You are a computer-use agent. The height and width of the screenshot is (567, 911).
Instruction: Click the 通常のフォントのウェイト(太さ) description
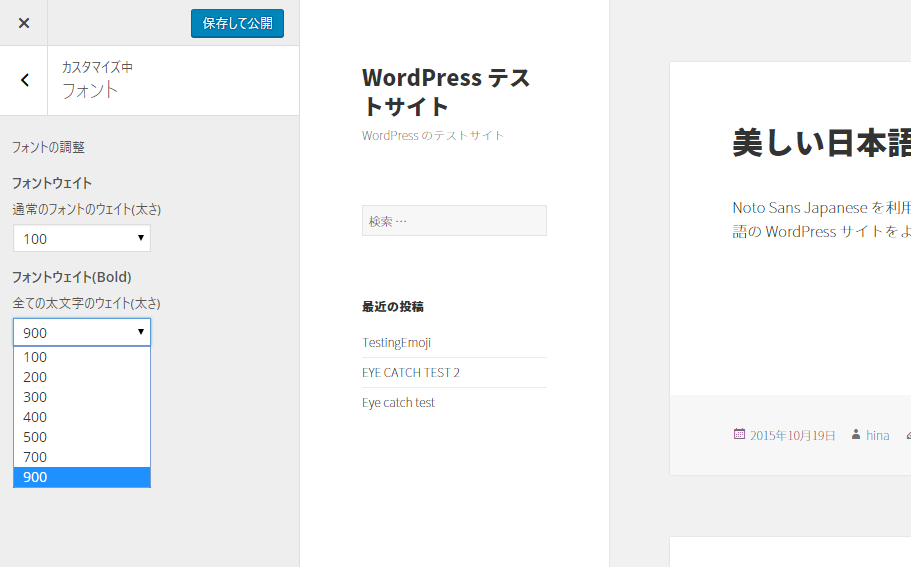[87, 209]
